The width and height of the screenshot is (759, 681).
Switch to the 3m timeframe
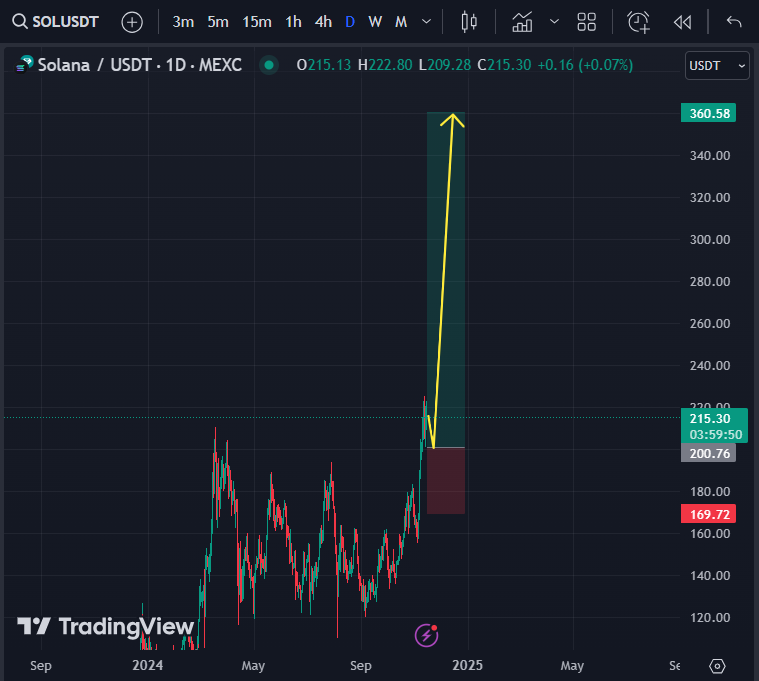click(183, 22)
